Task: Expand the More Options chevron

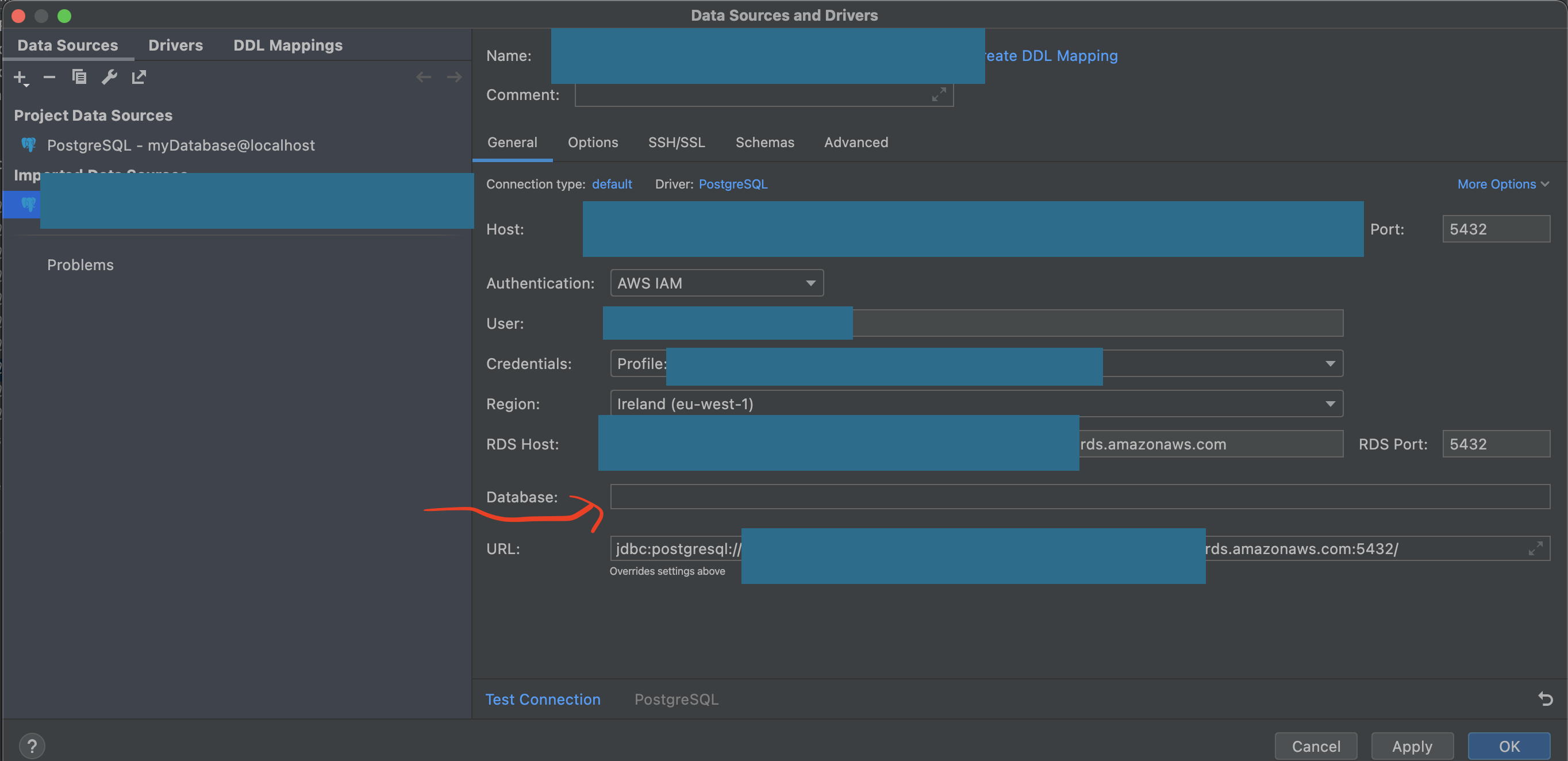Action: (1546, 184)
